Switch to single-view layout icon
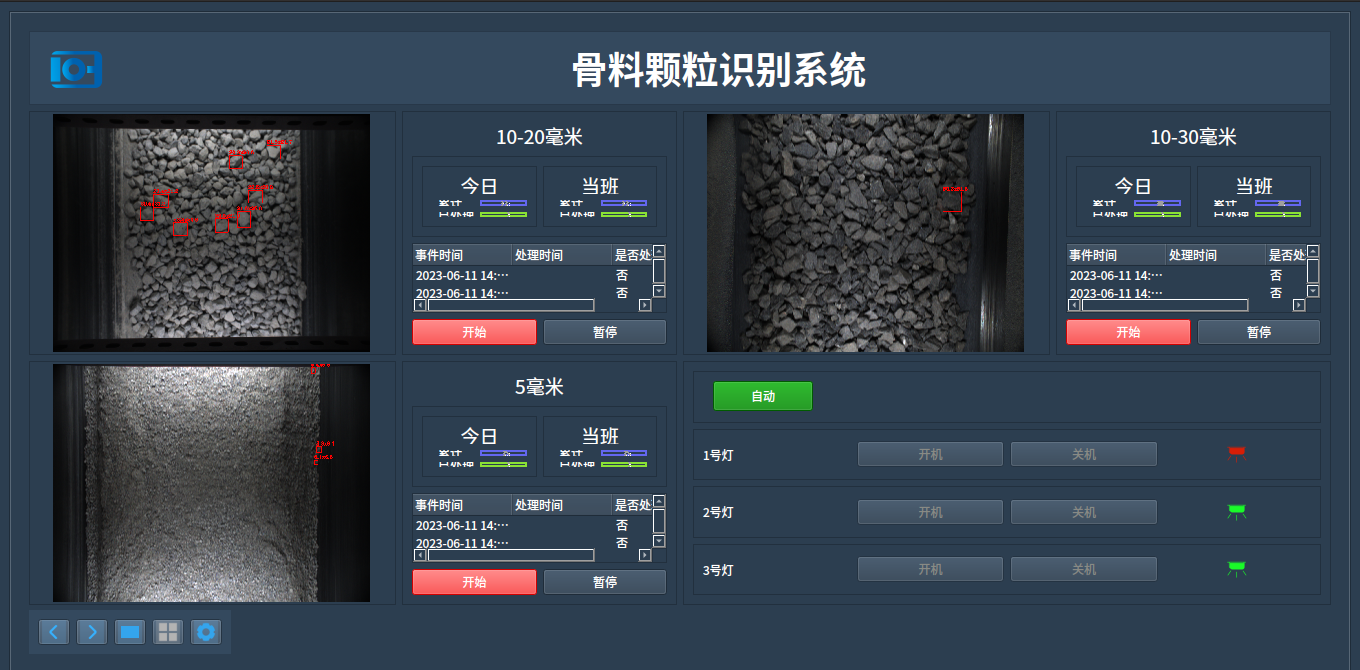This screenshot has height=670, width=1360. (130, 632)
